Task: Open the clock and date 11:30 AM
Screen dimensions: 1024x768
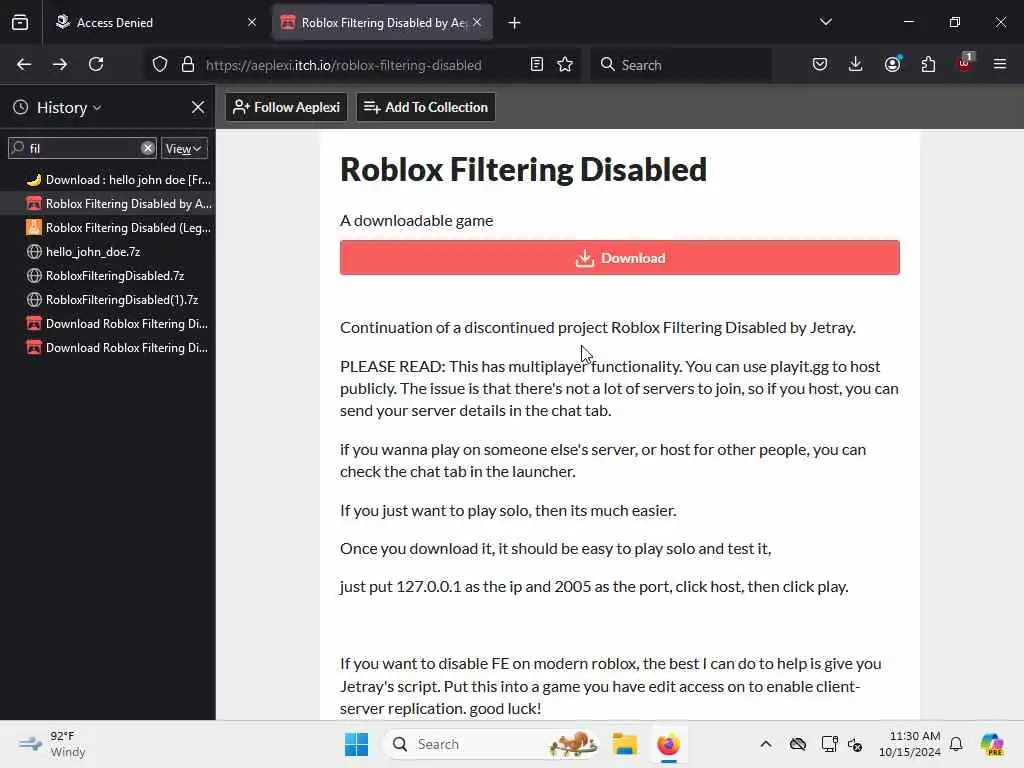Action: pyautogui.click(x=910, y=744)
